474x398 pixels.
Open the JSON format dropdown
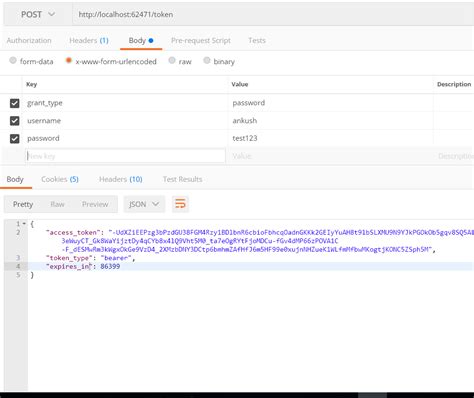(144, 204)
